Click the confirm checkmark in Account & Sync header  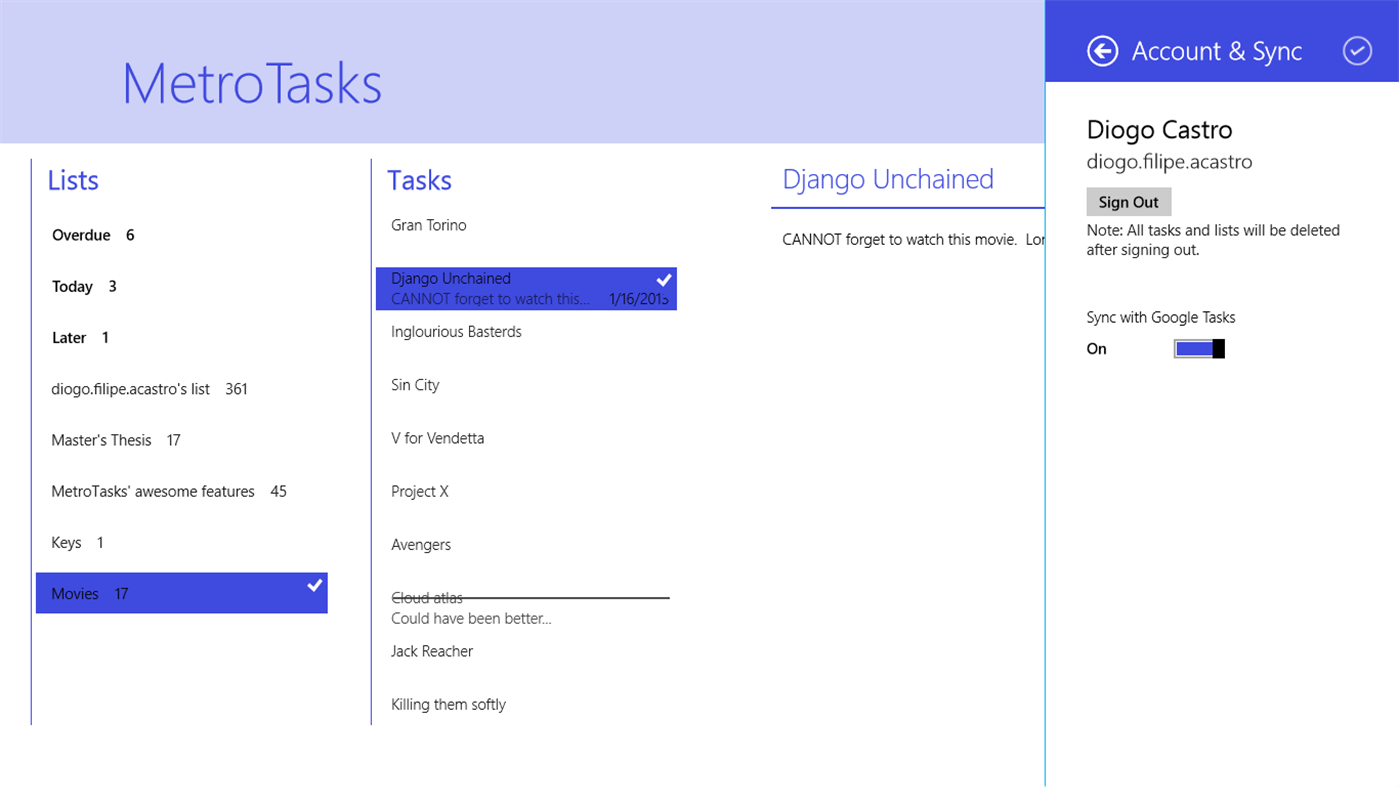1357,50
